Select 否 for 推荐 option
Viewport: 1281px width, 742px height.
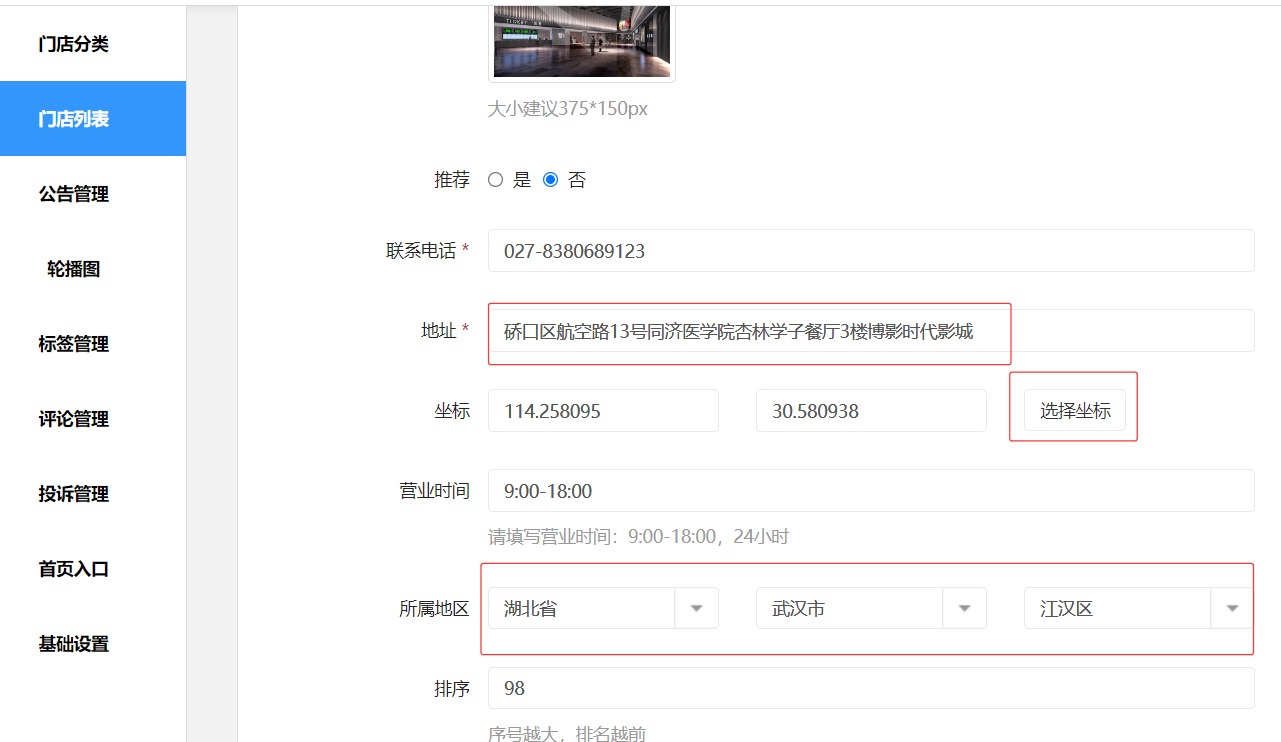[550, 181]
